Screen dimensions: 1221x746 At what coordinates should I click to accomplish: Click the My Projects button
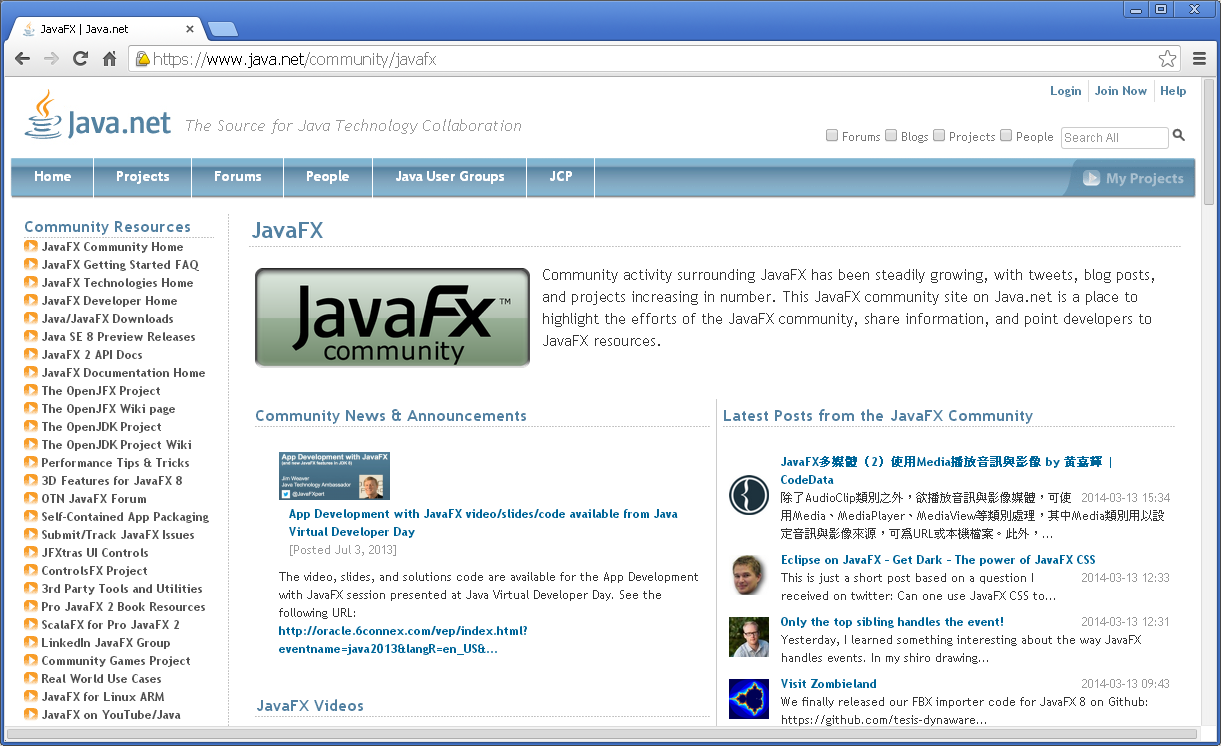tap(1133, 178)
